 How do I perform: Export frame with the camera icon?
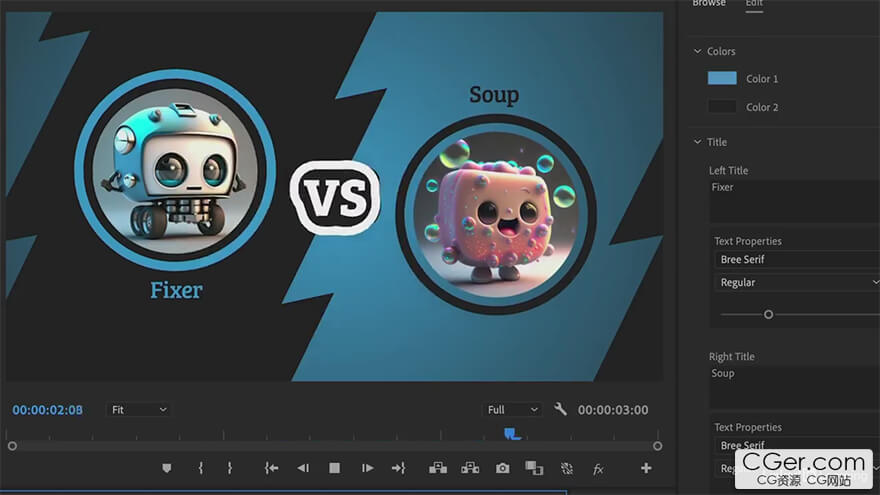click(x=502, y=468)
